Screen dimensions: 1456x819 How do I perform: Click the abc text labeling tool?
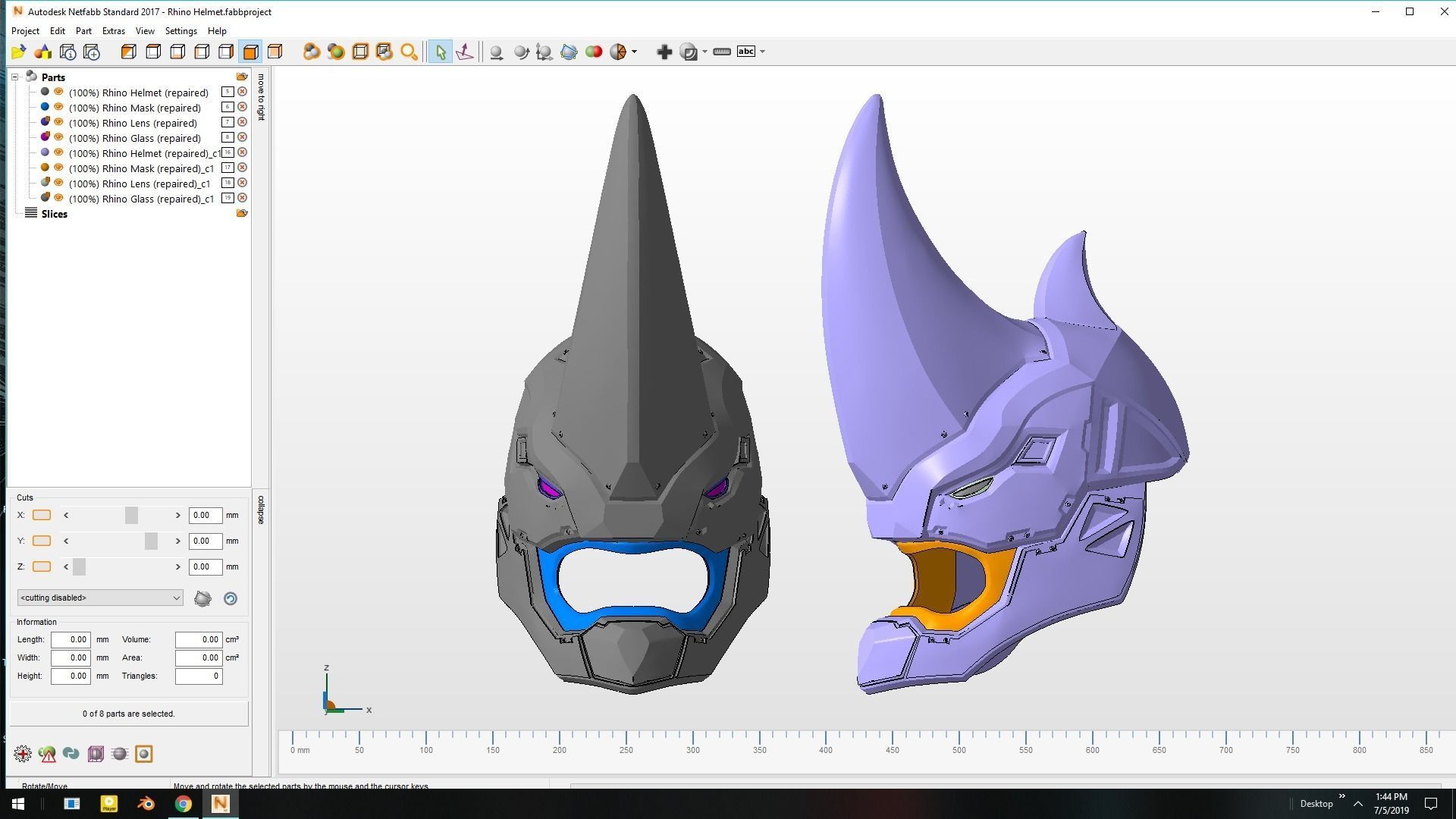pos(746,52)
